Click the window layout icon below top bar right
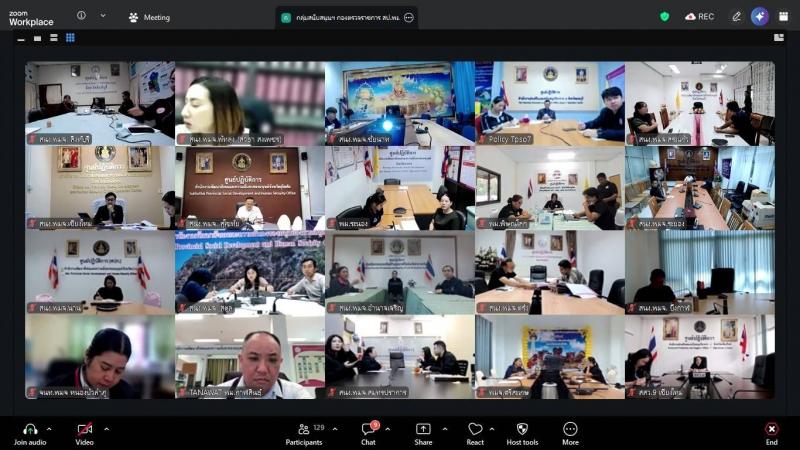Viewport: 800px width, 450px height. (x=779, y=37)
